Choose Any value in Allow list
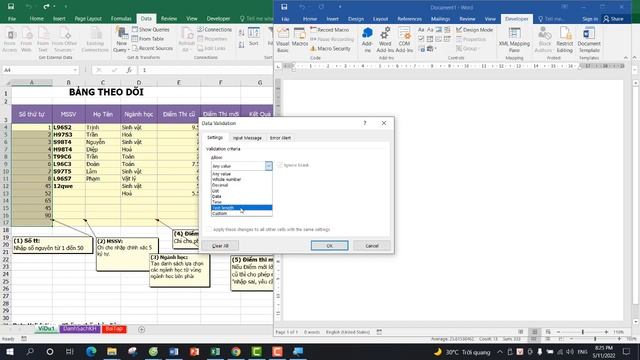The height and width of the screenshot is (360, 640). [x=241, y=174]
